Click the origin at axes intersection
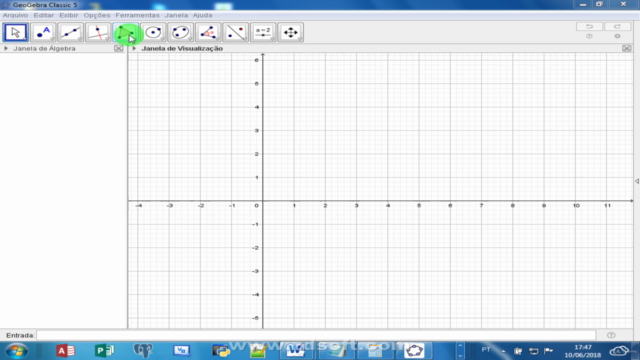640x360 pixels. click(x=263, y=201)
